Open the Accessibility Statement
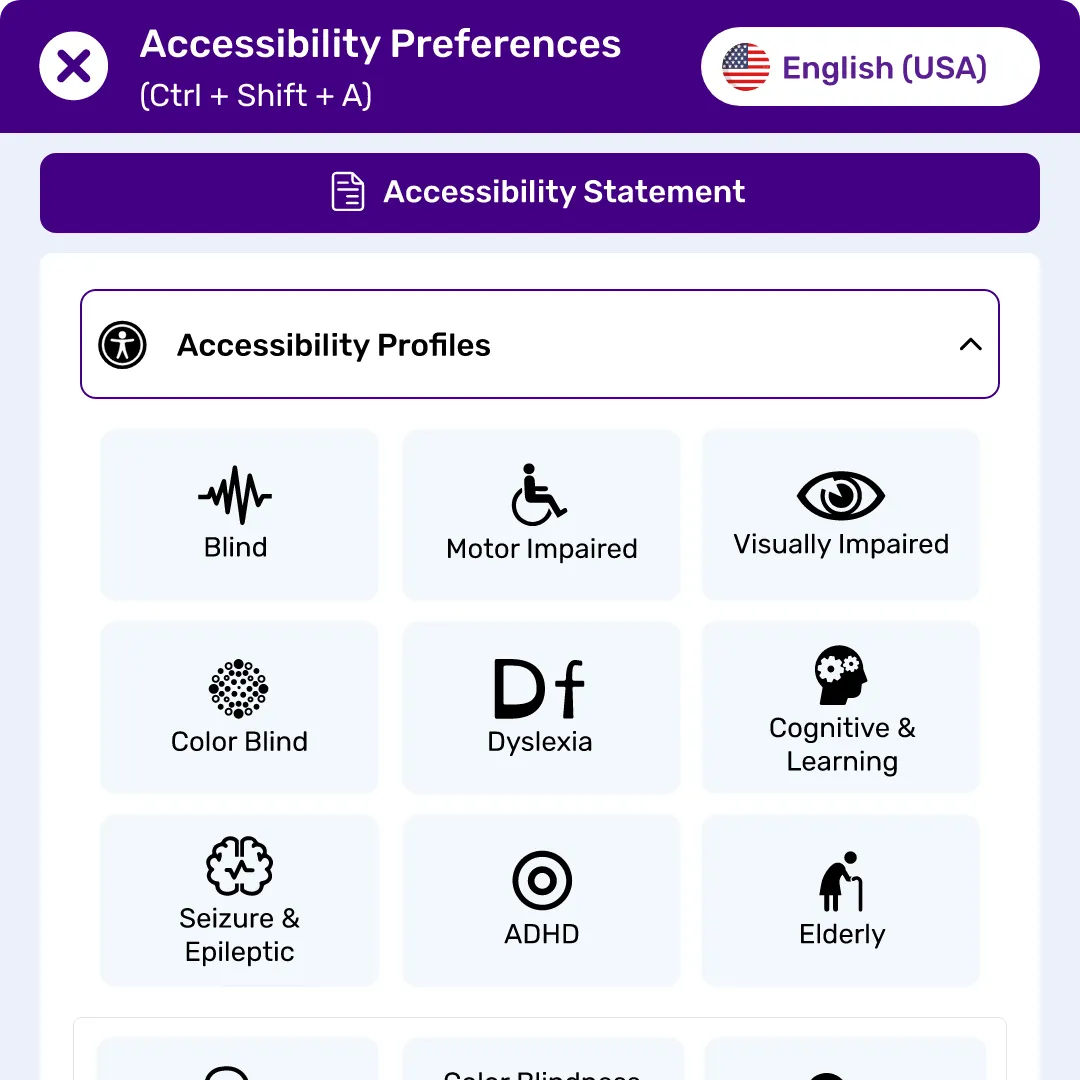The width and height of the screenshot is (1080, 1080). 540,192
